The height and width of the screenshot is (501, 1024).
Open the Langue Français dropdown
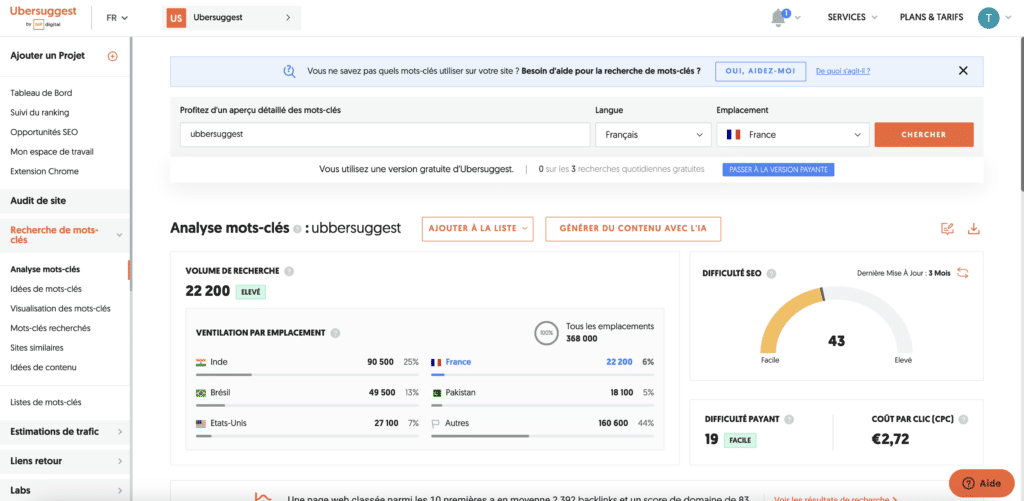point(653,135)
